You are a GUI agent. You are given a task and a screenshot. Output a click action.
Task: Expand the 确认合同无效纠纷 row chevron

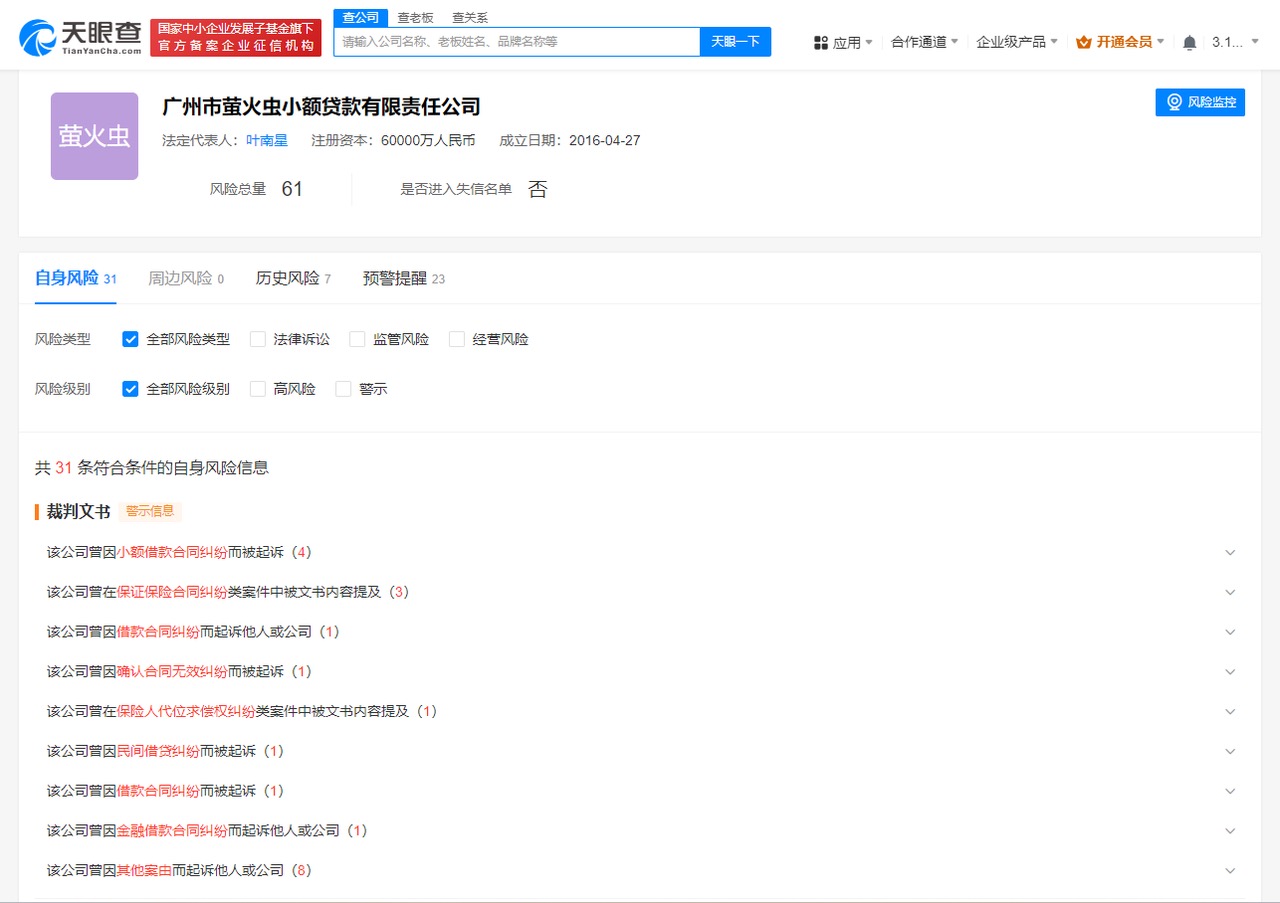[1230, 672]
